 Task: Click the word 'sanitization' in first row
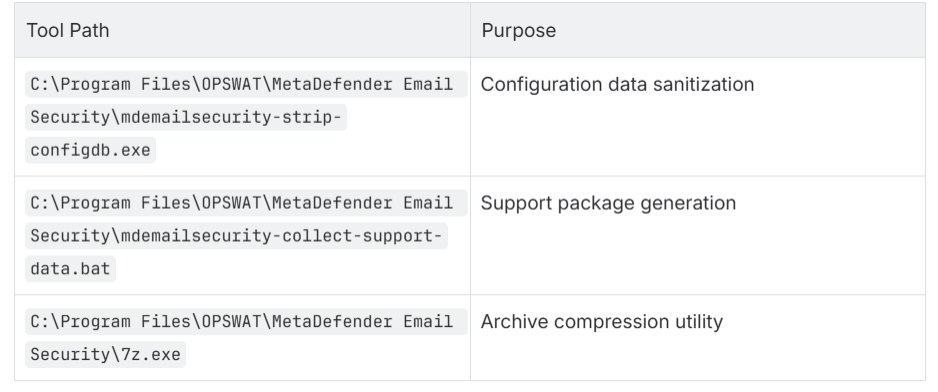704,84
